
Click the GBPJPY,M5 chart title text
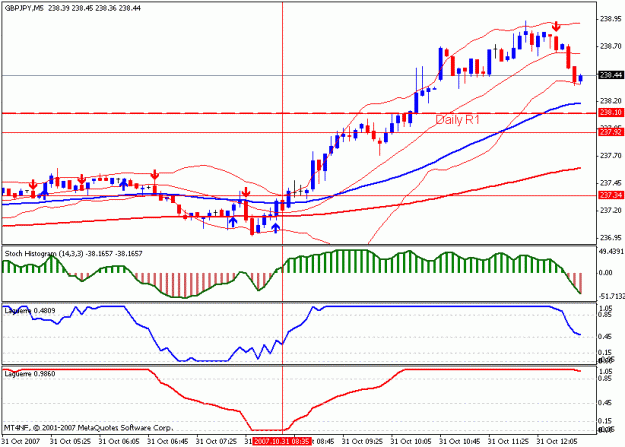coord(24,8)
